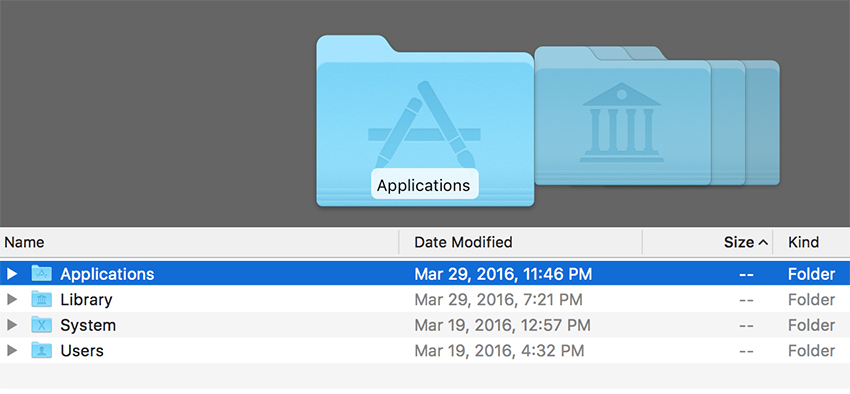Expand the System folder disclosure triangle
The image size is (850, 394).
[x=12, y=325]
